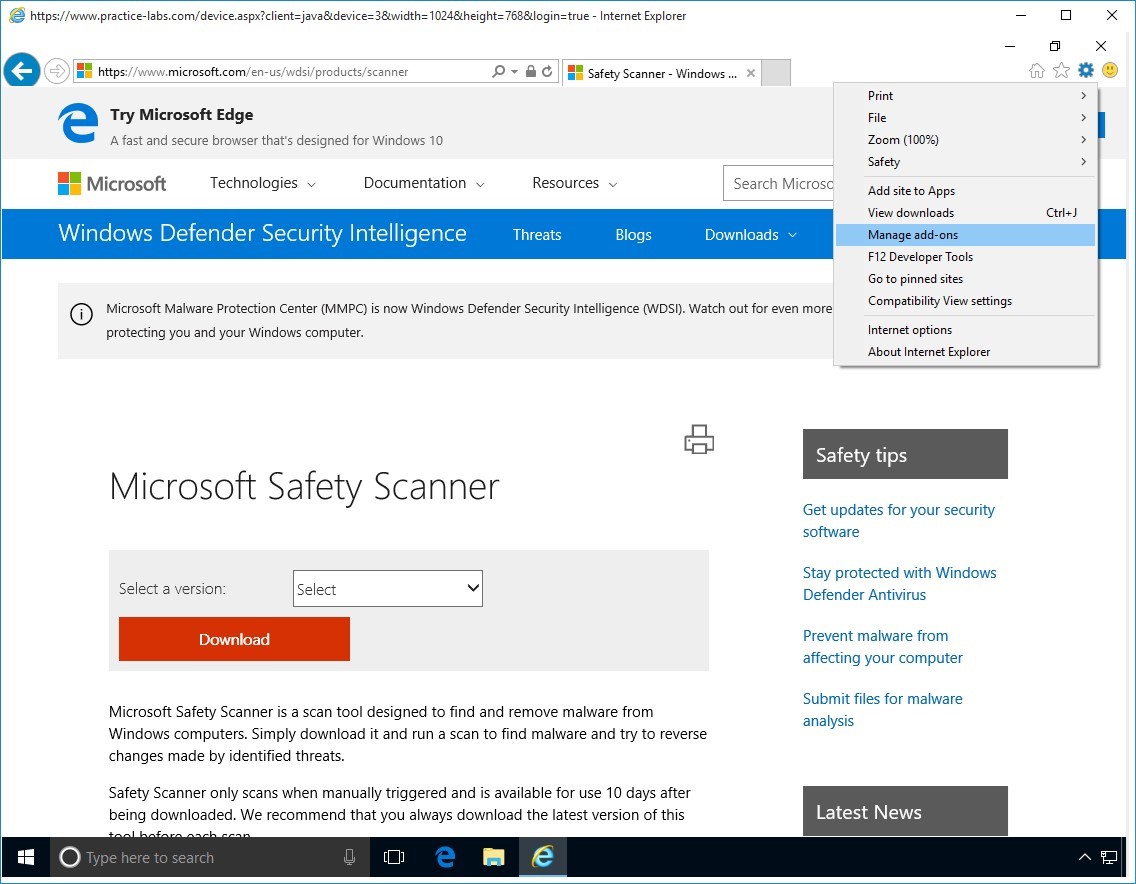The image size is (1136, 884).
Task: Open the Print submenu
Action: point(966,96)
